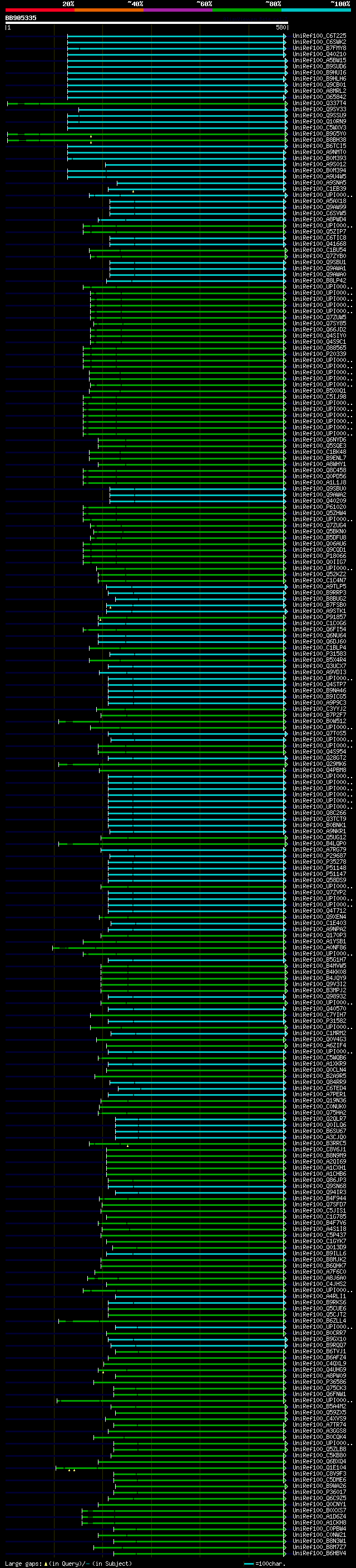
Task: Click the purple ~60% identity legend bar
Action: pos(179,10)
